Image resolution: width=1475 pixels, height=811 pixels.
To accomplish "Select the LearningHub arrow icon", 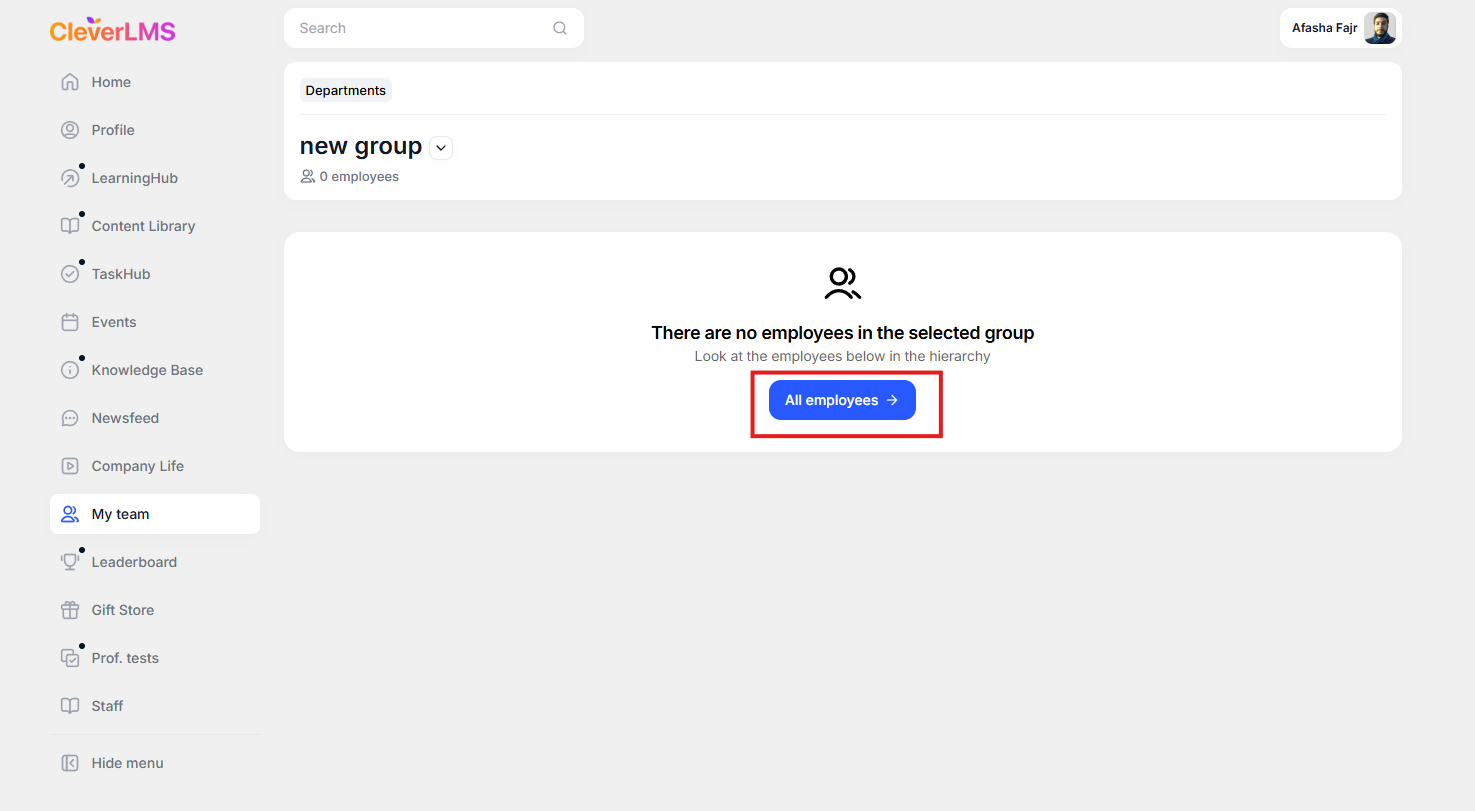I will [70, 178].
